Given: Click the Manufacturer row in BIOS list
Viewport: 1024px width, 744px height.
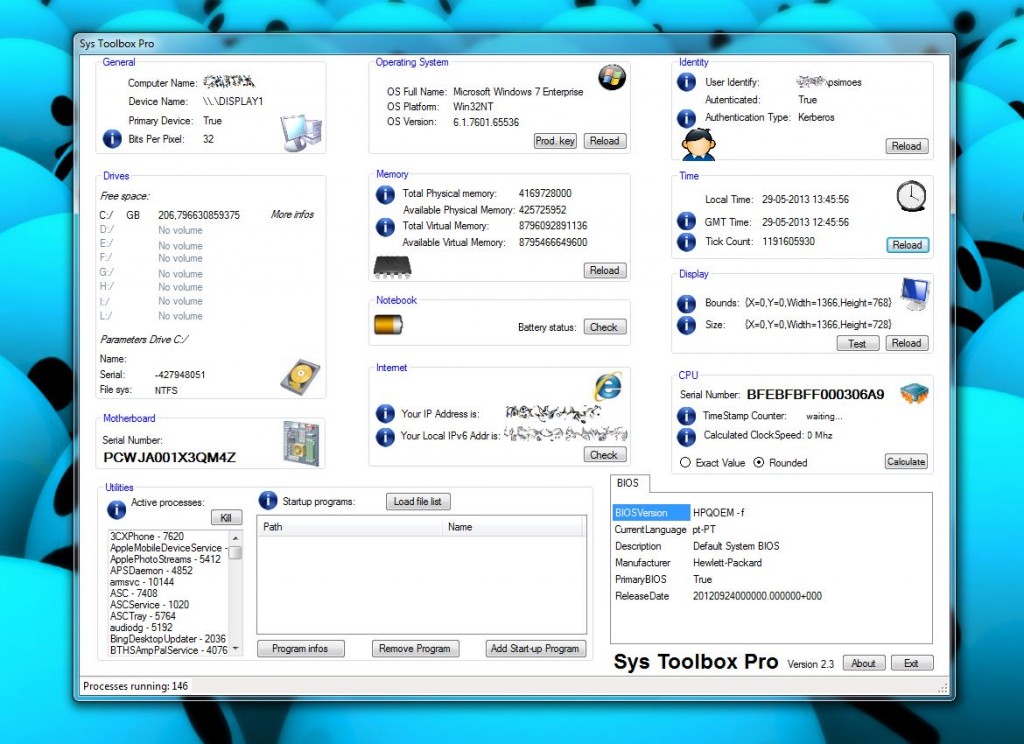Looking at the screenshot, I should [688, 562].
